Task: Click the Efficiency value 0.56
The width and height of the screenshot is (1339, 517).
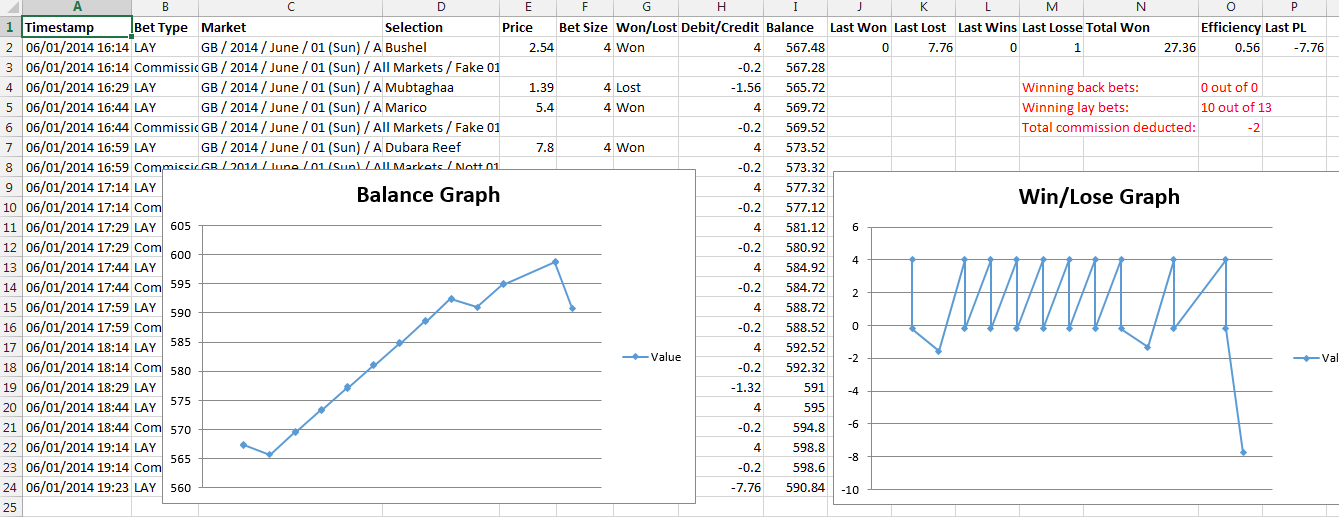Action: 1230,47
